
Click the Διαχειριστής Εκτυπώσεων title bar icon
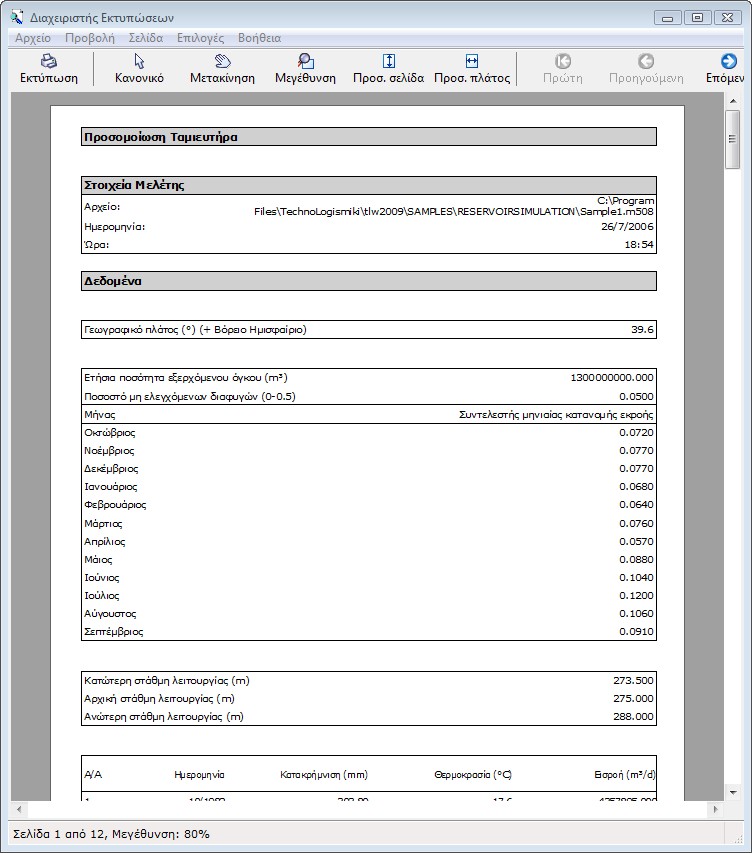point(16,16)
